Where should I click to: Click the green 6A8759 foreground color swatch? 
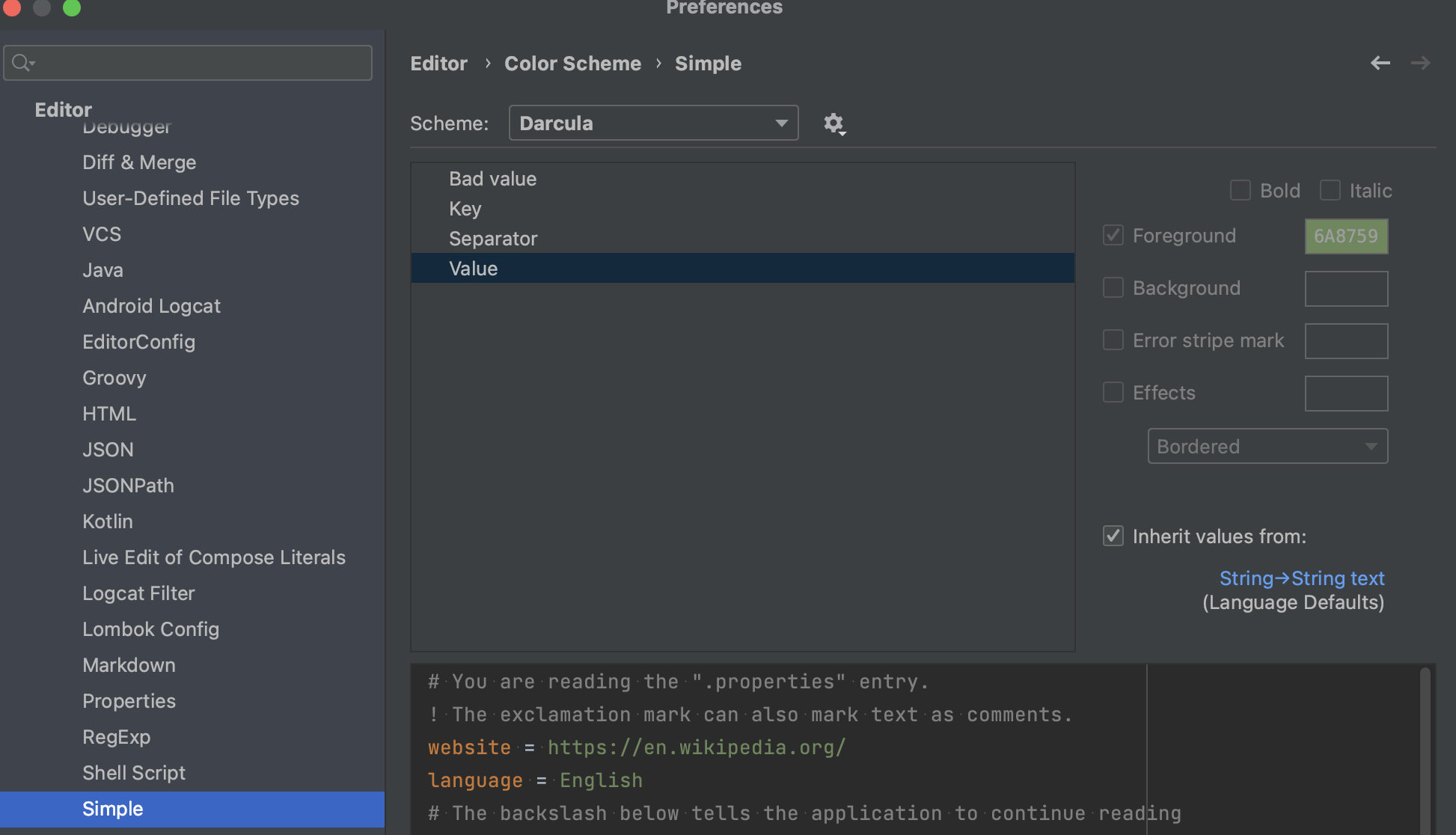pyautogui.click(x=1345, y=236)
